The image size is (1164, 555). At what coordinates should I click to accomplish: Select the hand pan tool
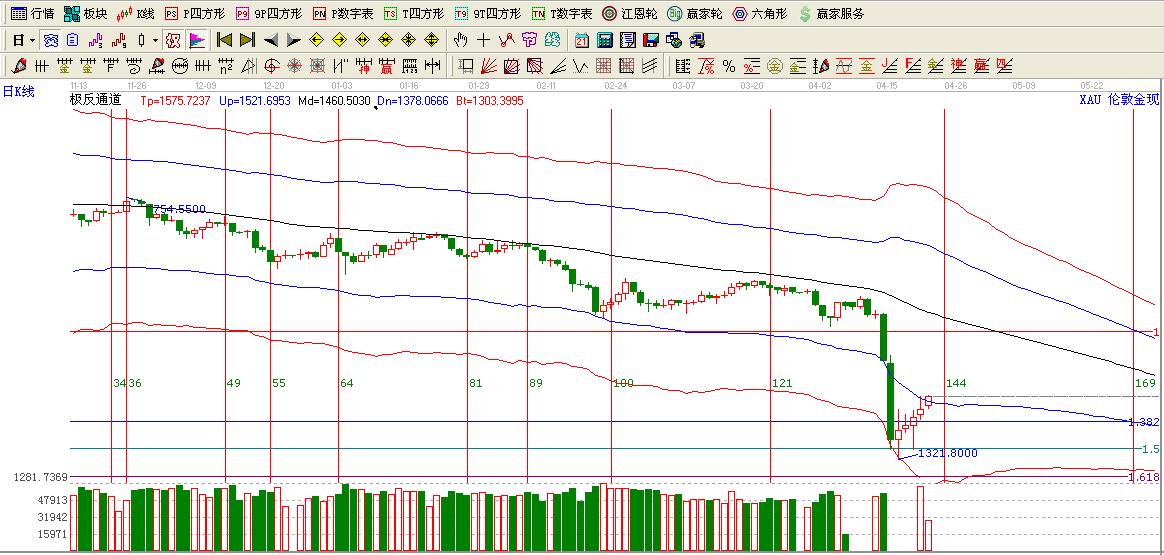pyautogui.click(x=460, y=40)
